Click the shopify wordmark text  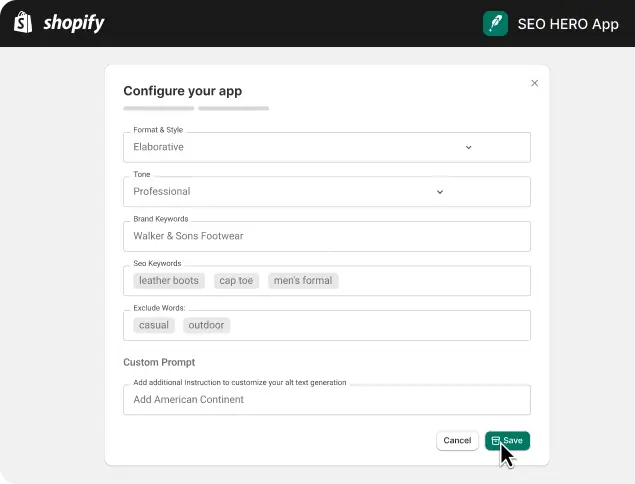tap(74, 23)
